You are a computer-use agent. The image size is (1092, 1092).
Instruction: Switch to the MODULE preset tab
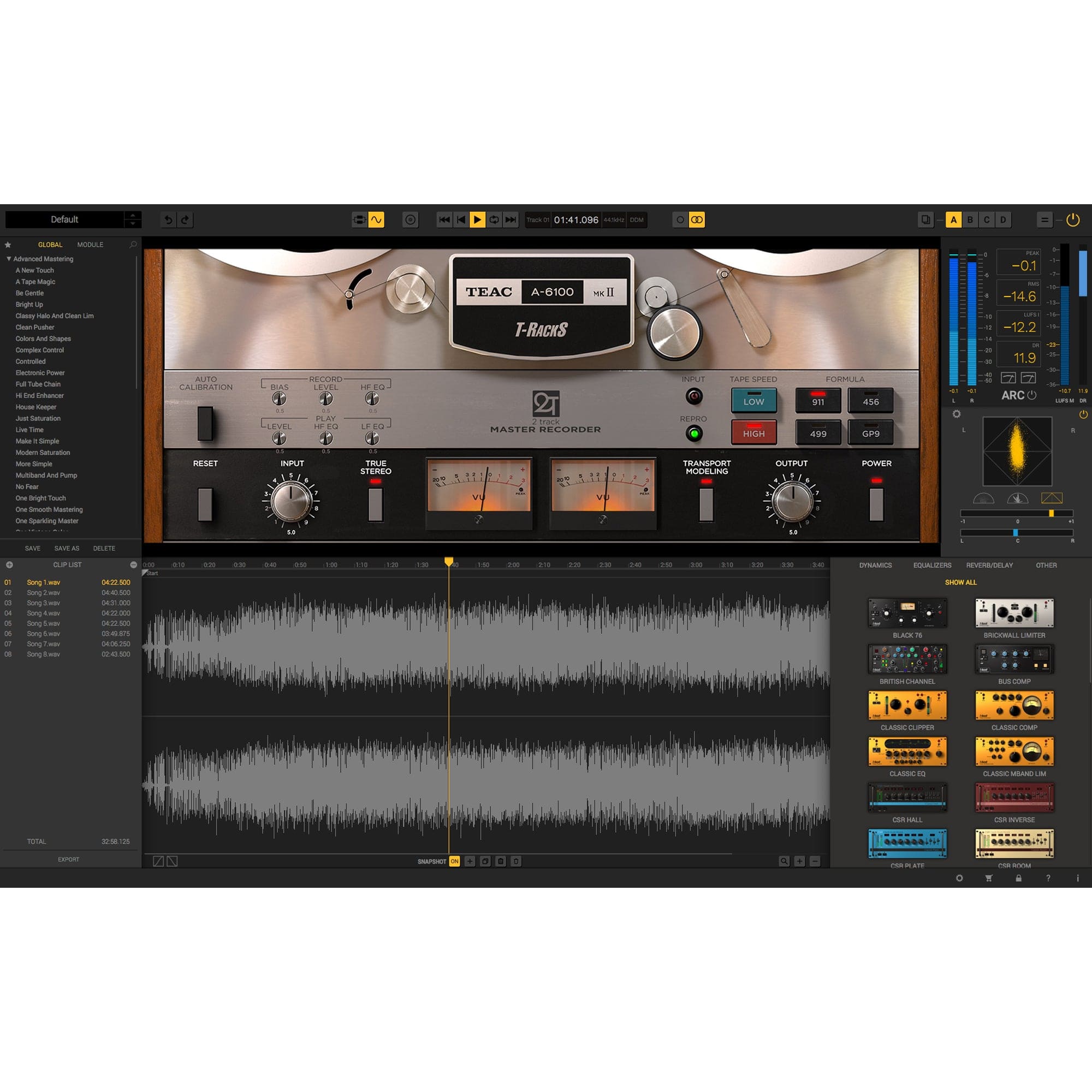click(90, 245)
